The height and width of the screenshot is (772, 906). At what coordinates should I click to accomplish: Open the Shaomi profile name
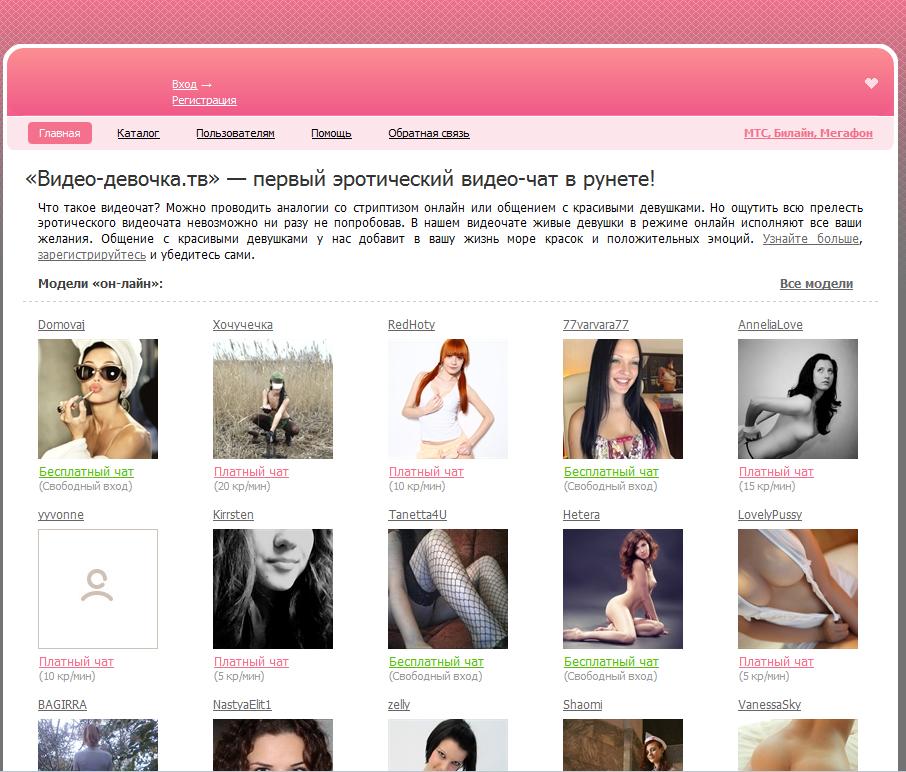[582, 705]
